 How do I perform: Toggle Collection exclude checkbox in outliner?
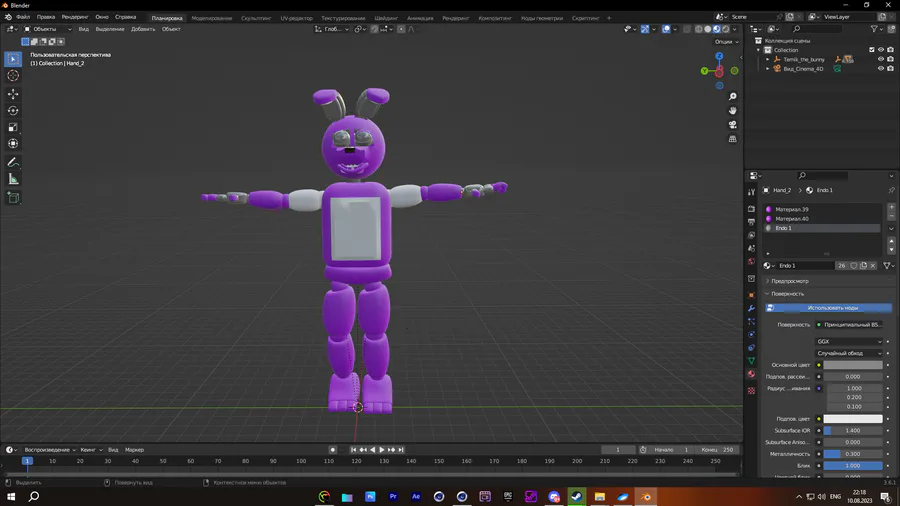point(872,50)
